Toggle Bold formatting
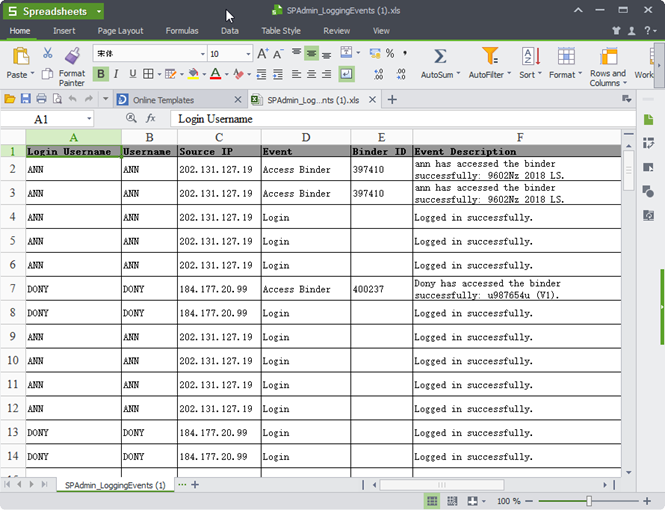This screenshot has width=665, height=510. point(100,74)
